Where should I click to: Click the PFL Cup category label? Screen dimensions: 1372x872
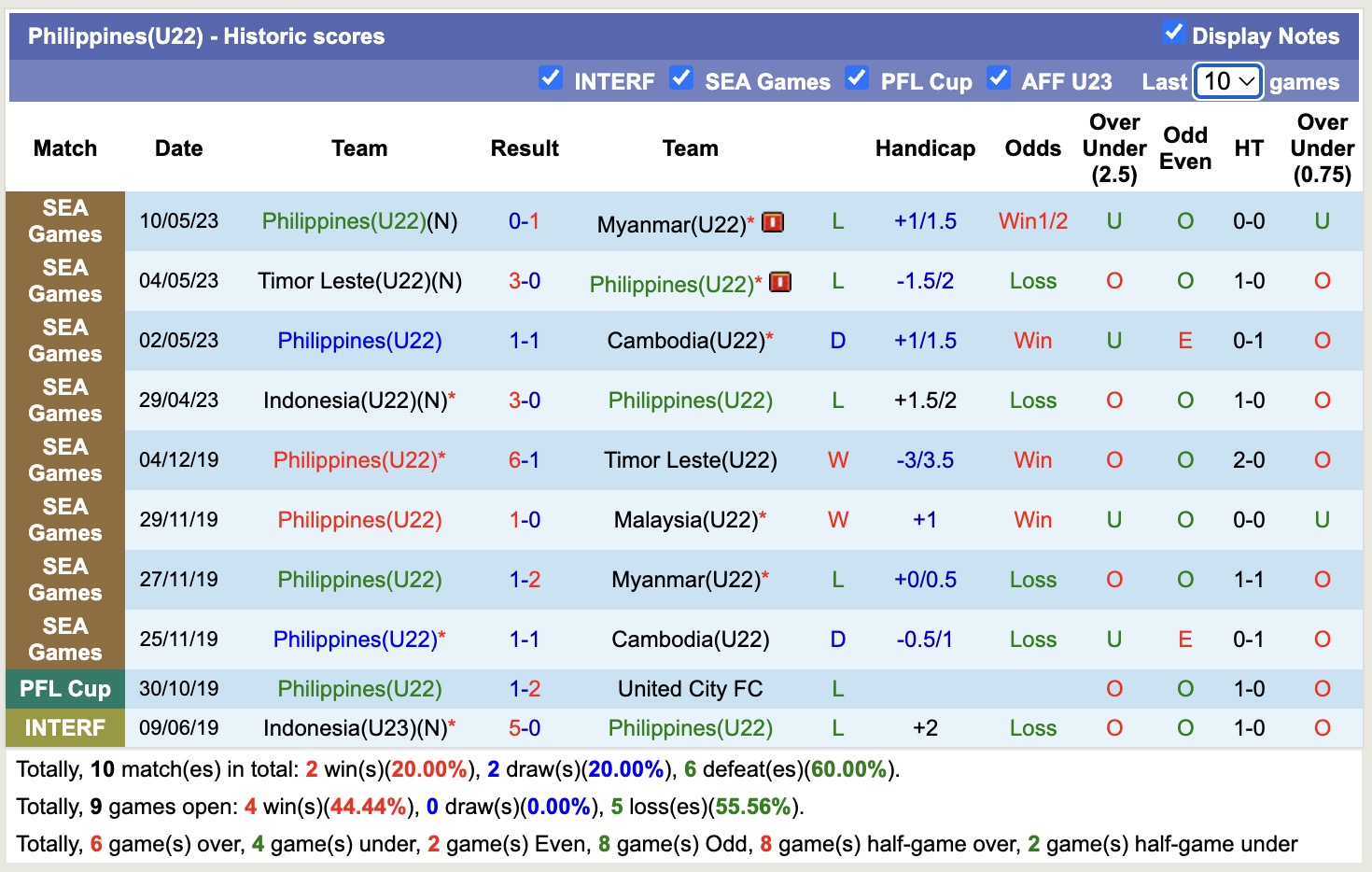tap(64, 689)
